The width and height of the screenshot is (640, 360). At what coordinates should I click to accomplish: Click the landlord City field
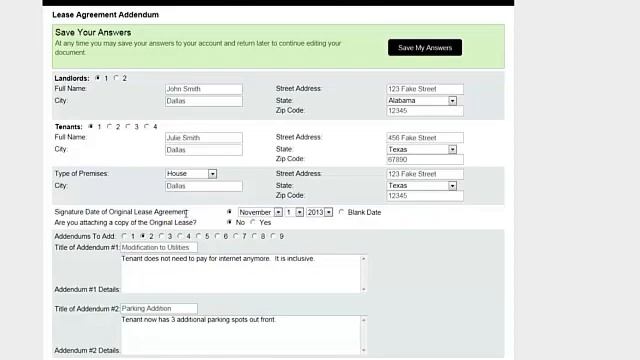204,101
